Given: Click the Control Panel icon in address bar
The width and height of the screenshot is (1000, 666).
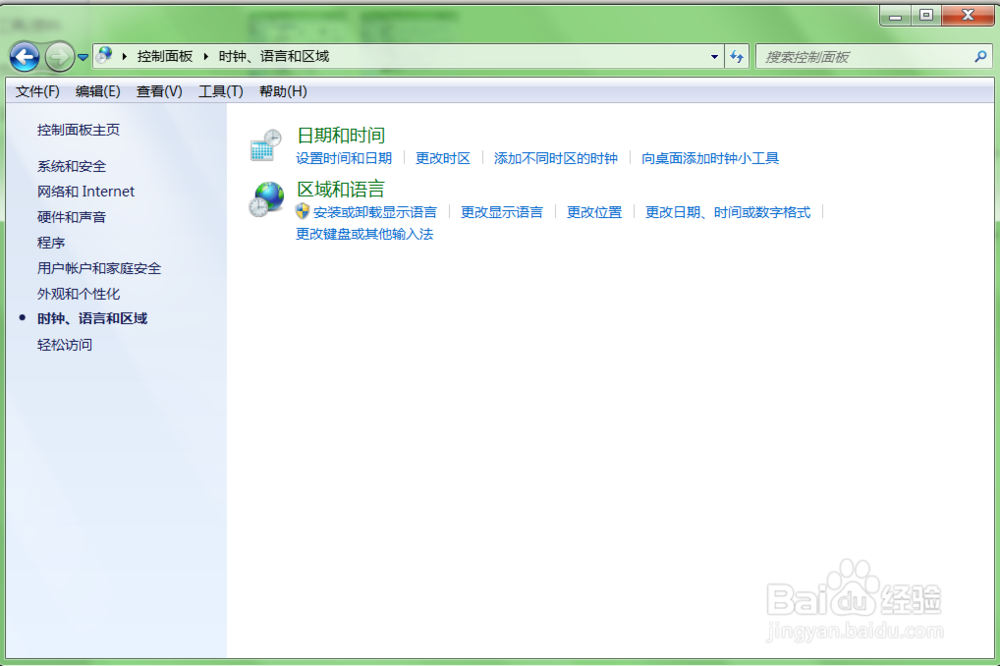Looking at the screenshot, I should 104,55.
